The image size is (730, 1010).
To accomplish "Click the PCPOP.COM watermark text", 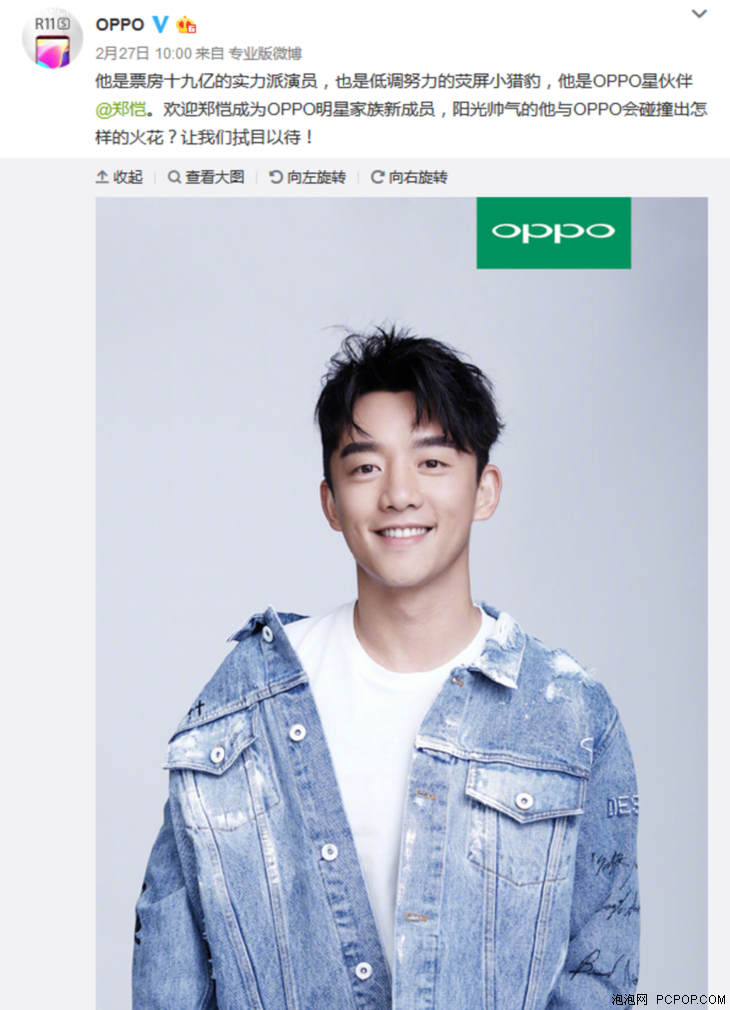I will tap(691, 1000).
